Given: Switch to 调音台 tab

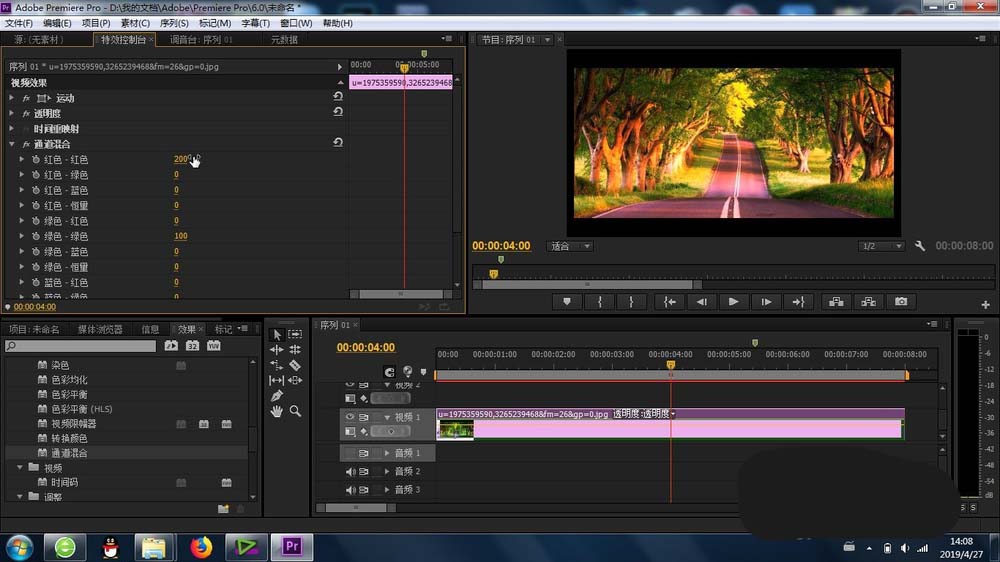Looking at the screenshot, I should tap(201, 40).
